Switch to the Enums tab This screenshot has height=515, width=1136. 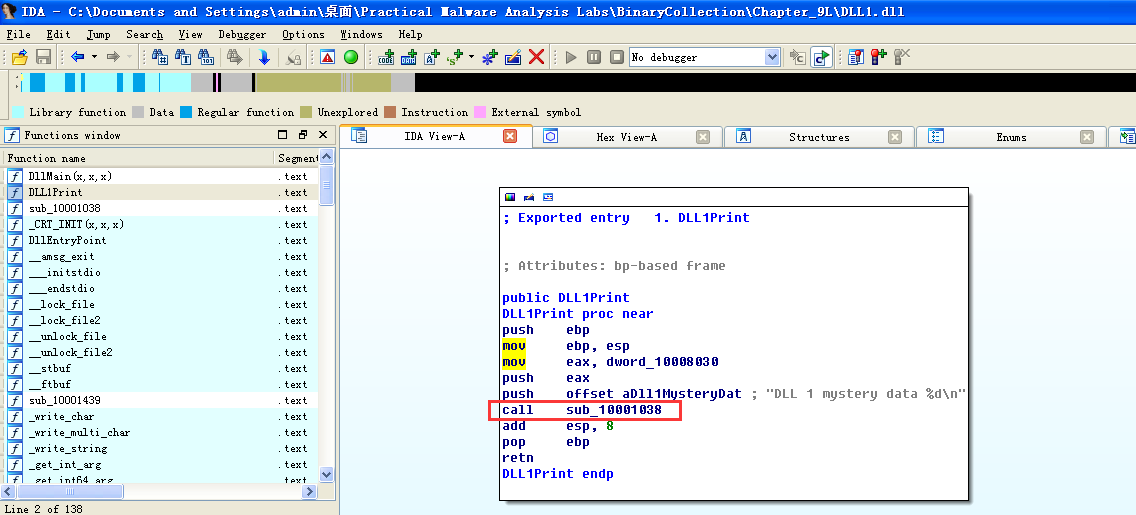1011,137
